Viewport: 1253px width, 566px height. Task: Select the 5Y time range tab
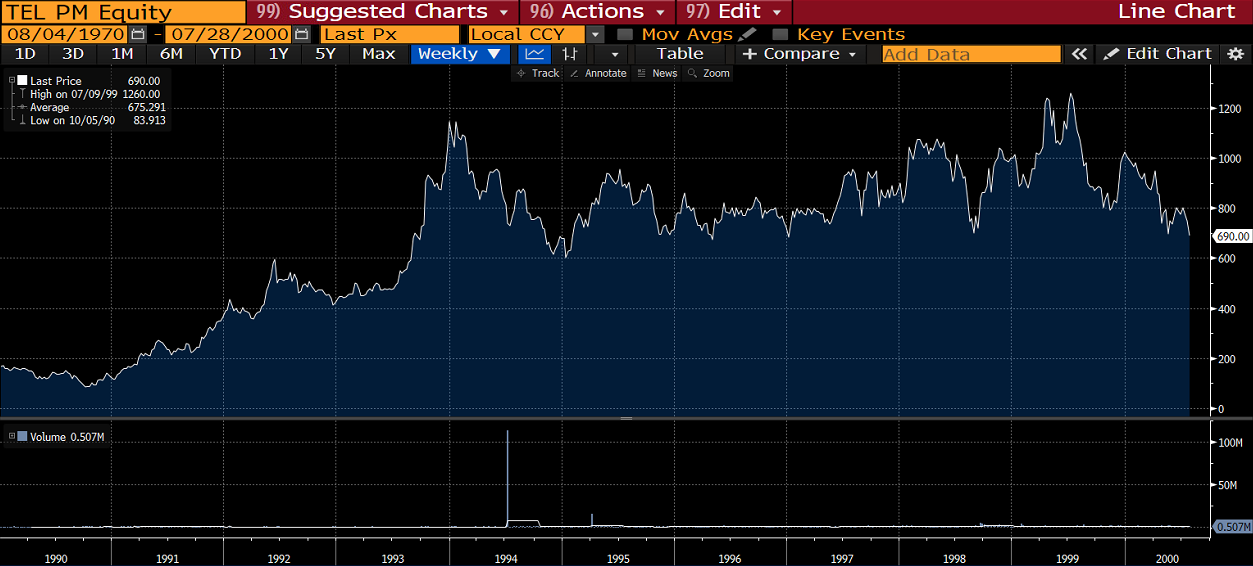tap(325, 54)
